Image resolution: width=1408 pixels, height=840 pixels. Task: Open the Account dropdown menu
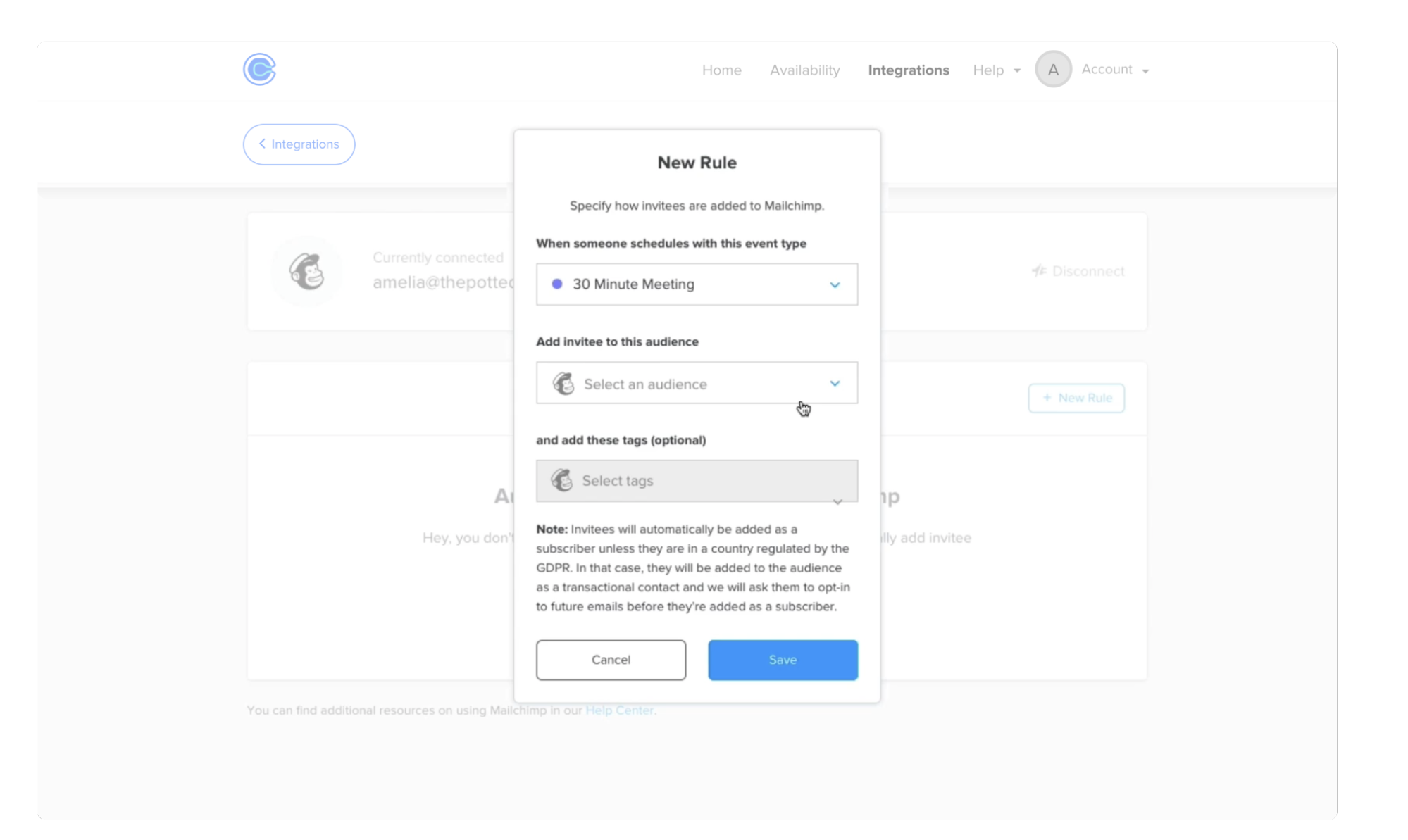coord(1115,70)
